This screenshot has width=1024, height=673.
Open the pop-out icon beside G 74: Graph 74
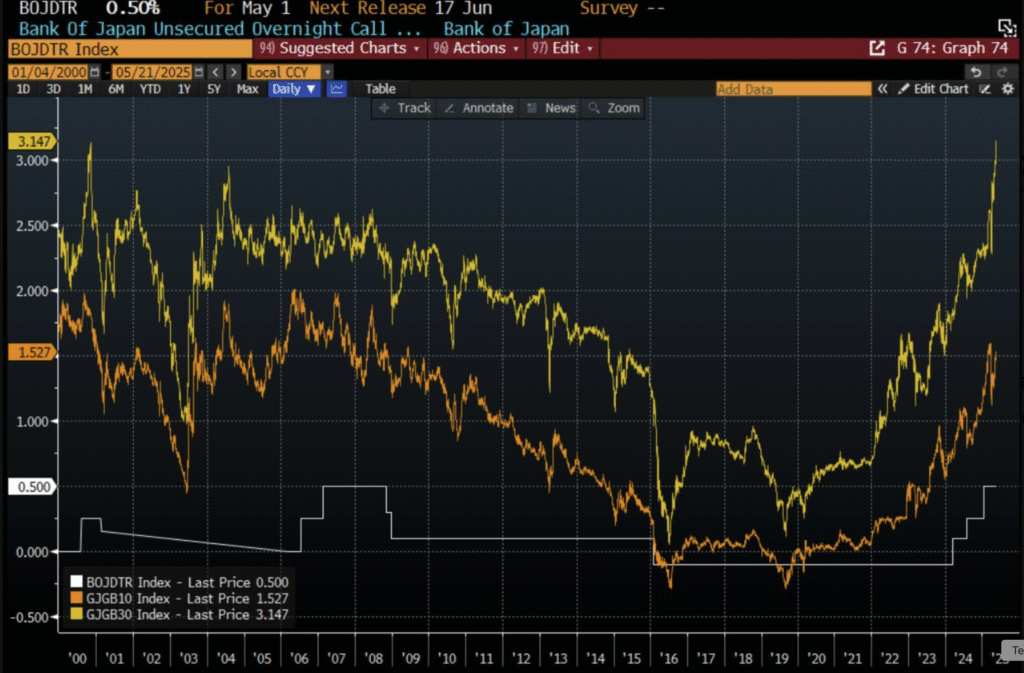point(877,48)
